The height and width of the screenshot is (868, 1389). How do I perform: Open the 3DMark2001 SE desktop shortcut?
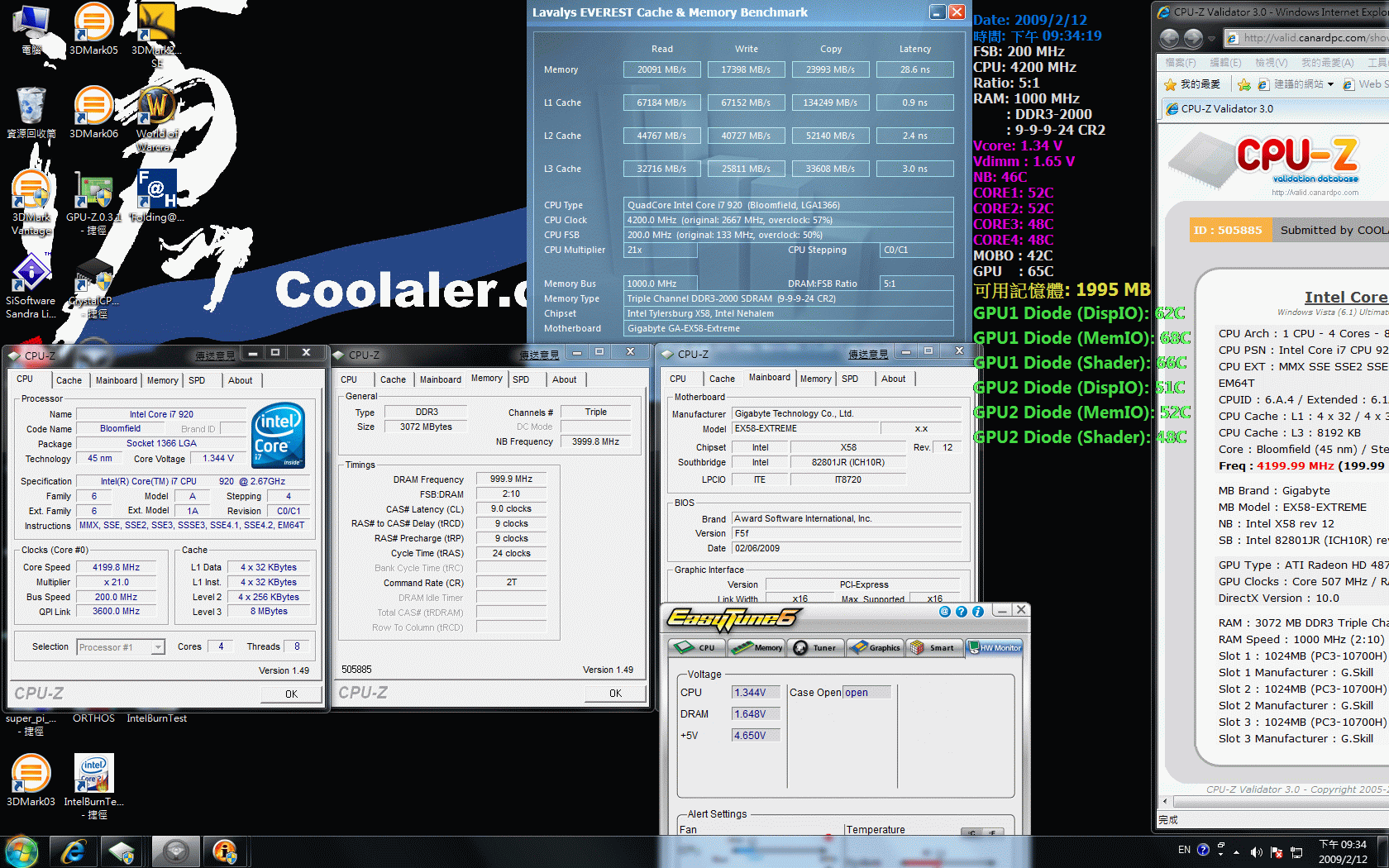point(156,35)
